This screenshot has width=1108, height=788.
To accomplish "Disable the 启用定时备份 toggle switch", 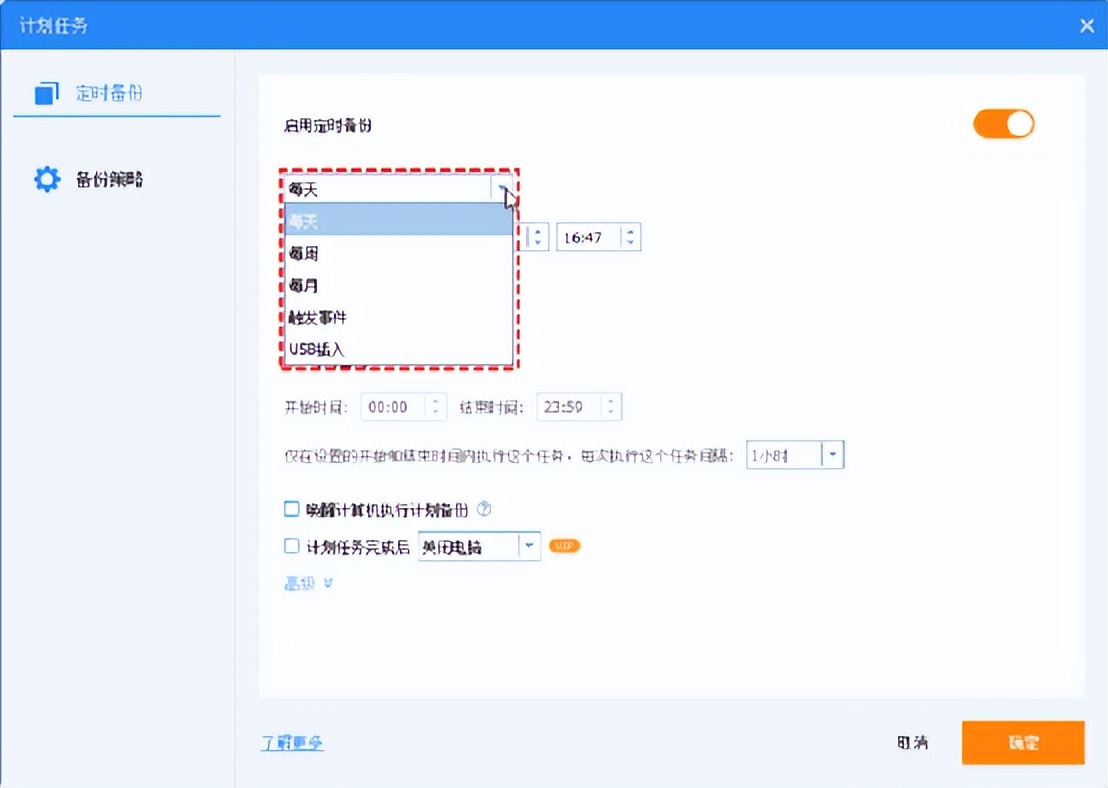I will coord(1003,123).
